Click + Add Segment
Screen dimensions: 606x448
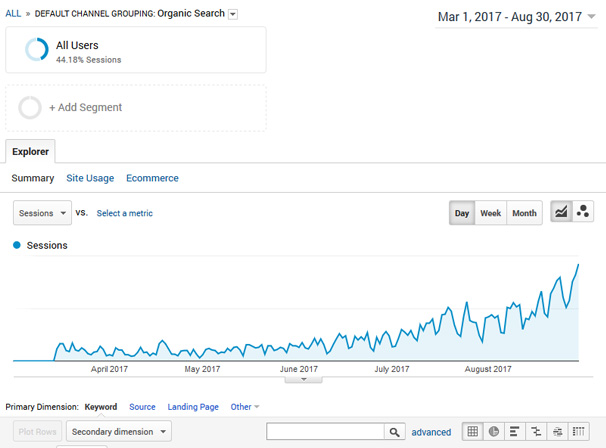[x=85, y=107]
